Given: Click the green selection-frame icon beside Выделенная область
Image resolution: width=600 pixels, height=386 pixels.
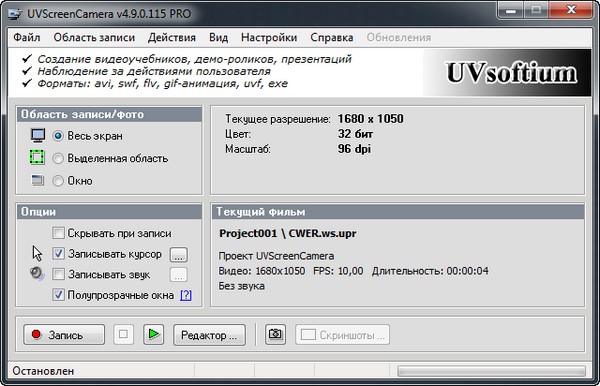Looking at the screenshot, I should 37,157.
